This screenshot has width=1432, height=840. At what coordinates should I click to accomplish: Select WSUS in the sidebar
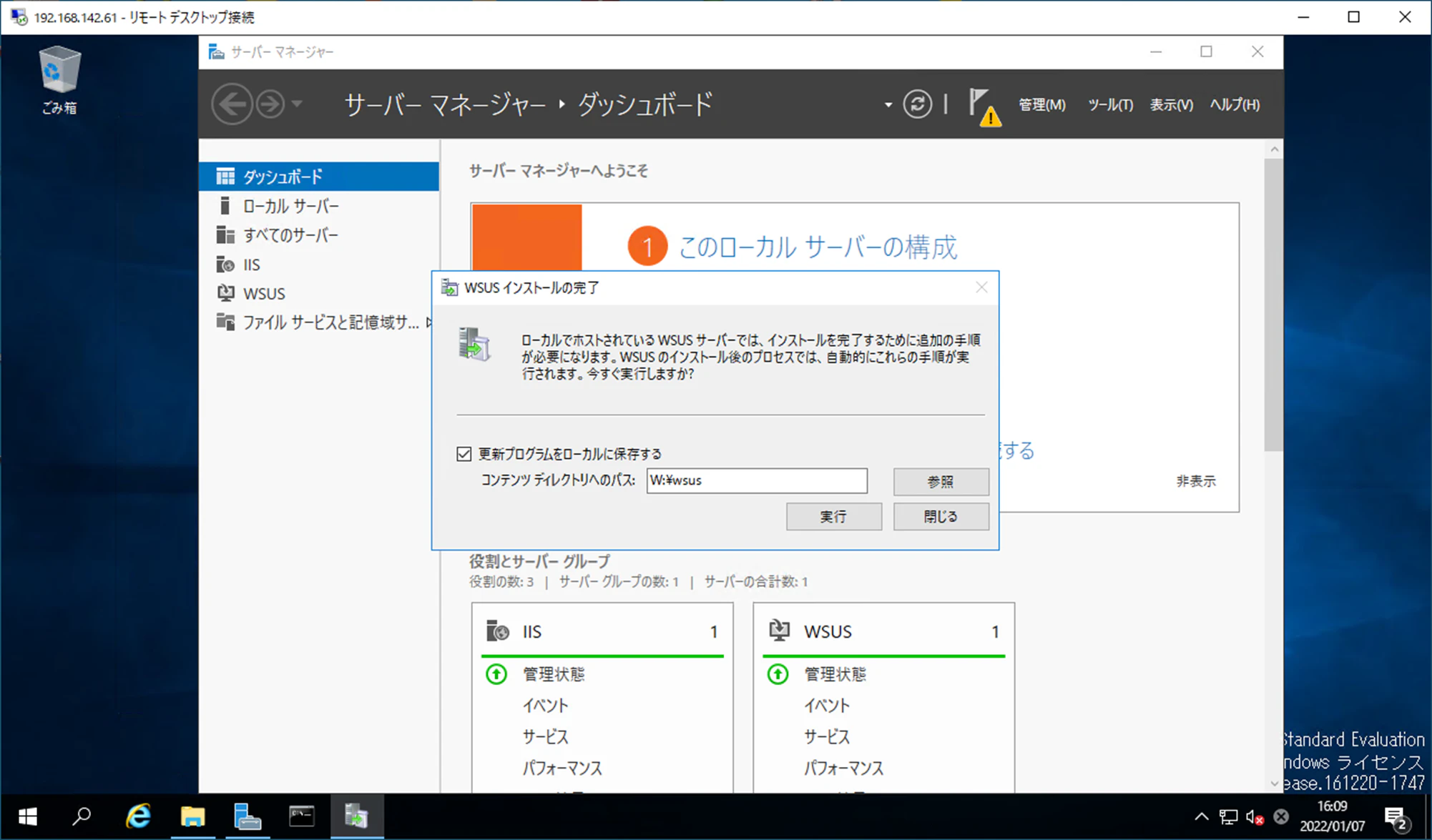(x=319, y=294)
